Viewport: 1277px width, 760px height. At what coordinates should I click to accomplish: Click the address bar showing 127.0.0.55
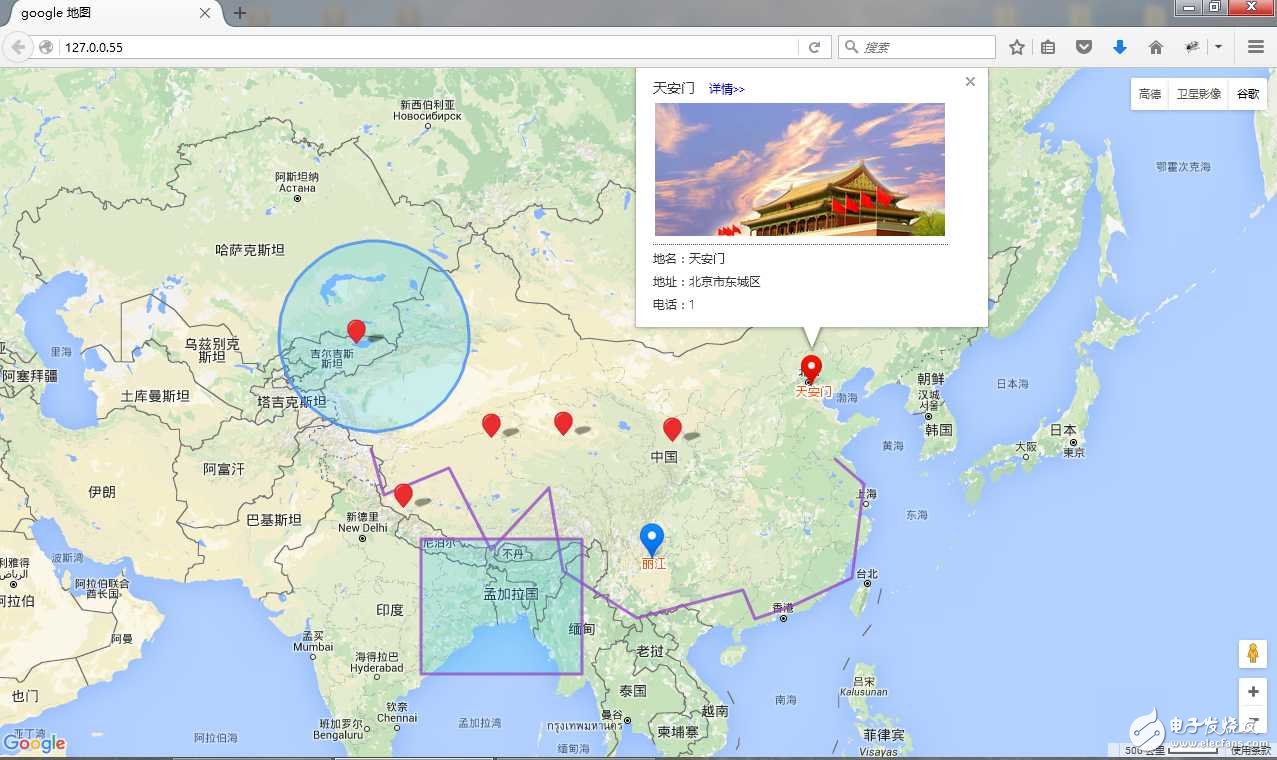tap(430, 47)
